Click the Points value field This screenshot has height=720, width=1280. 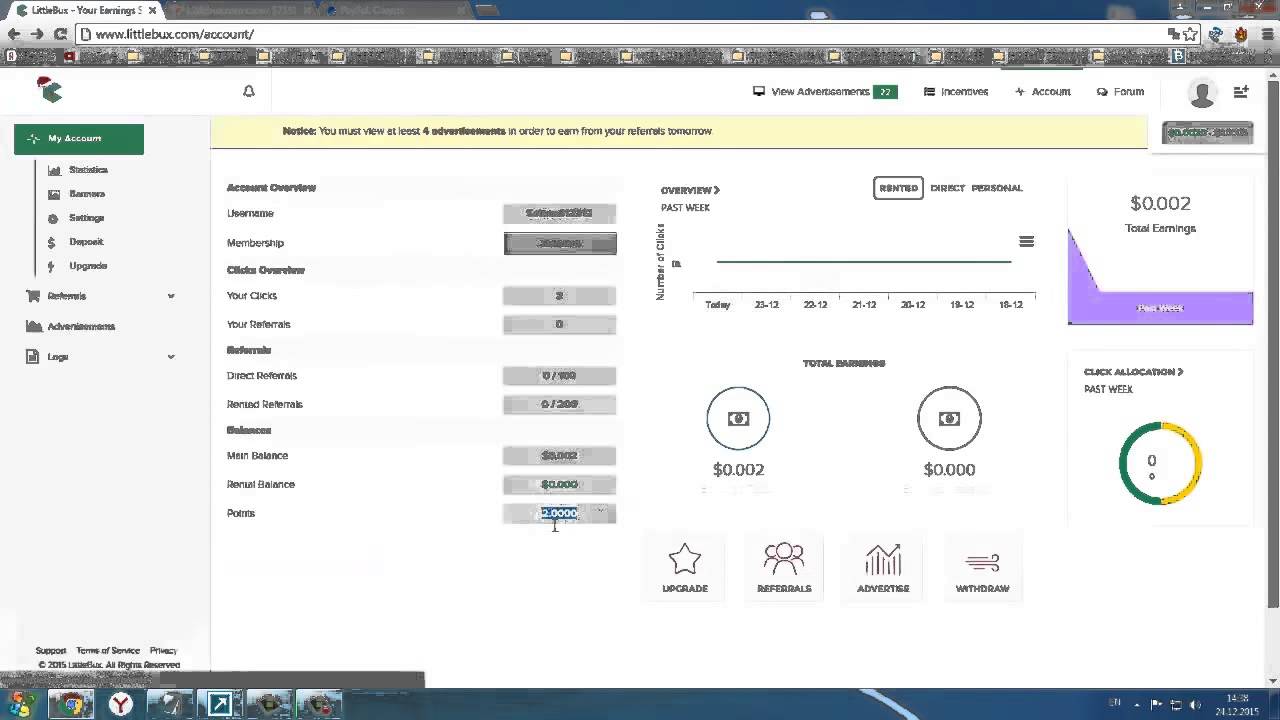(560, 513)
